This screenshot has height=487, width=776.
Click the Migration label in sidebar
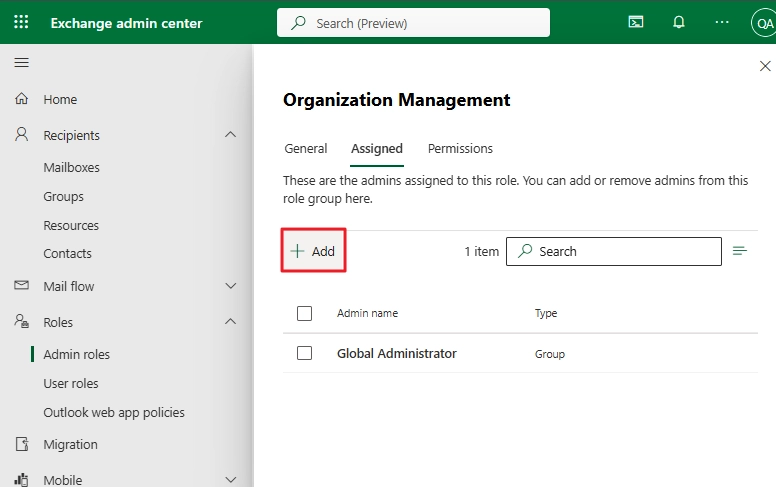70,444
